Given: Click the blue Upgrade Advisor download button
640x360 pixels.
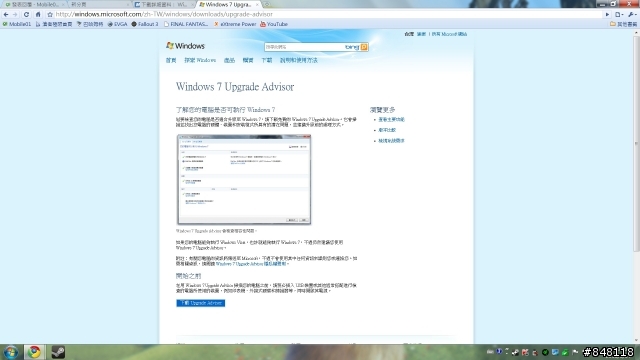Looking at the screenshot, I should pos(200,303).
